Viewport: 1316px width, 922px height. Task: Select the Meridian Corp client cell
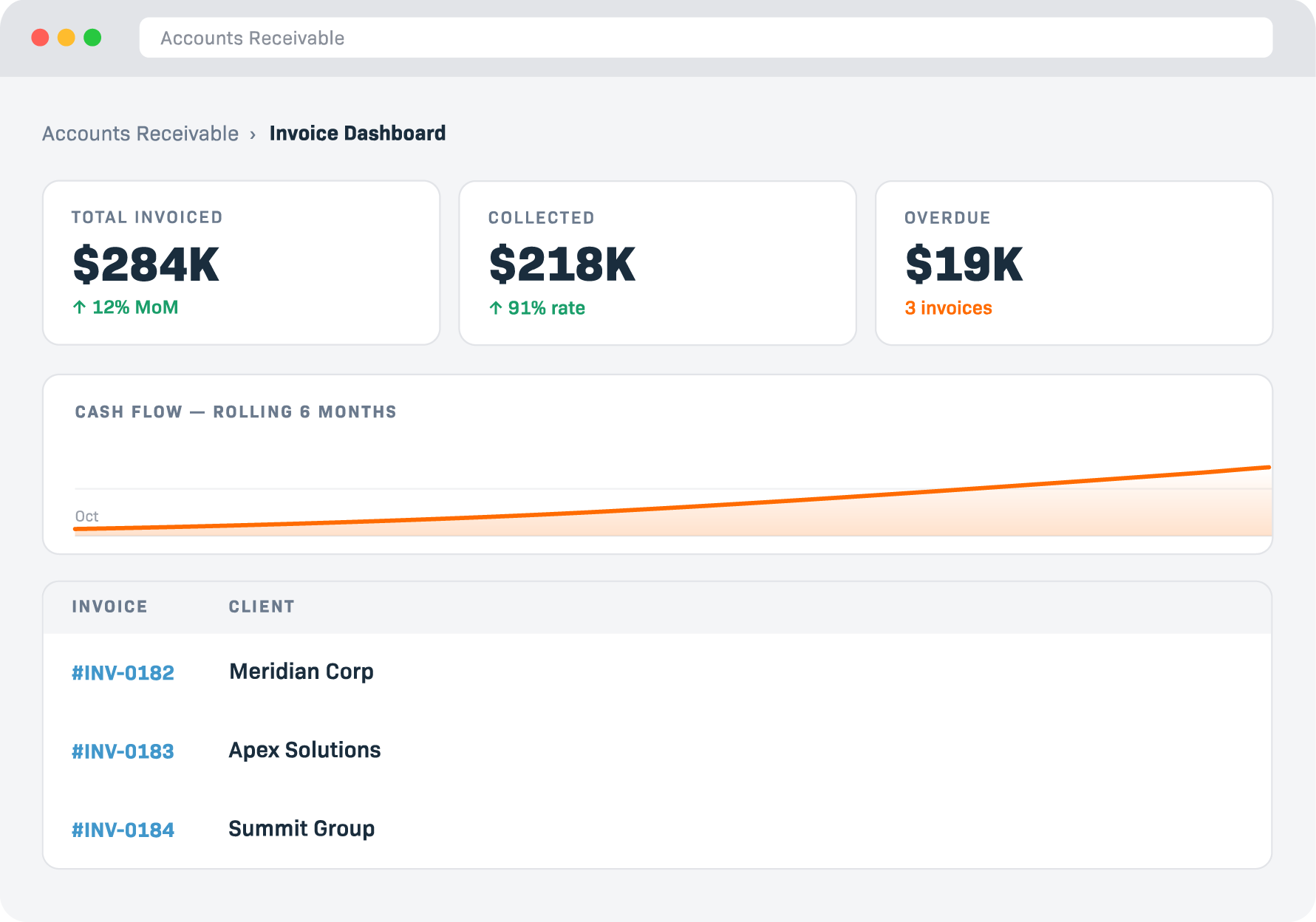point(301,672)
